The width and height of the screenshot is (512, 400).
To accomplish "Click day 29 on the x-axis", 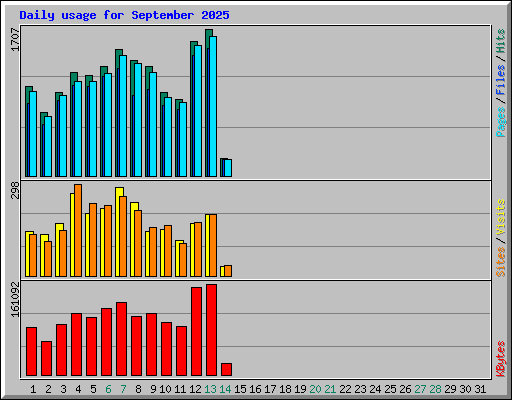I will (450, 389).
